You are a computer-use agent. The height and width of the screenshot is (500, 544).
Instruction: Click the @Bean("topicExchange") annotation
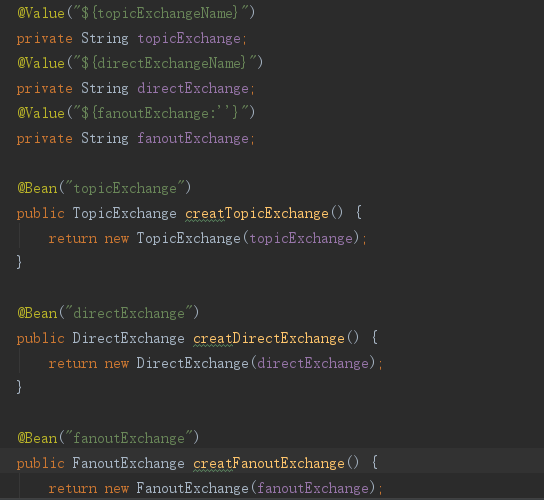click(x=104, y=188)
